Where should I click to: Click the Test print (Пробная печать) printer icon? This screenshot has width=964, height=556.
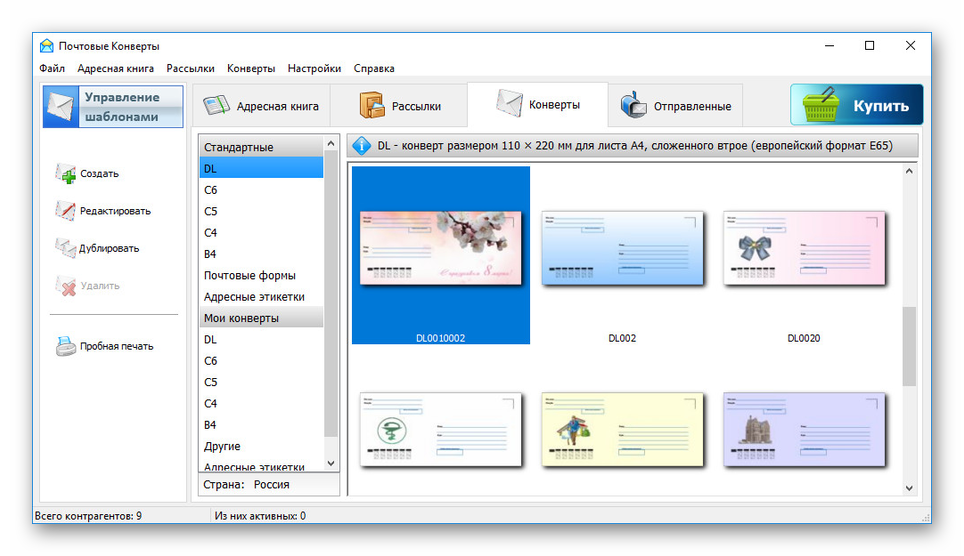pos(66,346)
